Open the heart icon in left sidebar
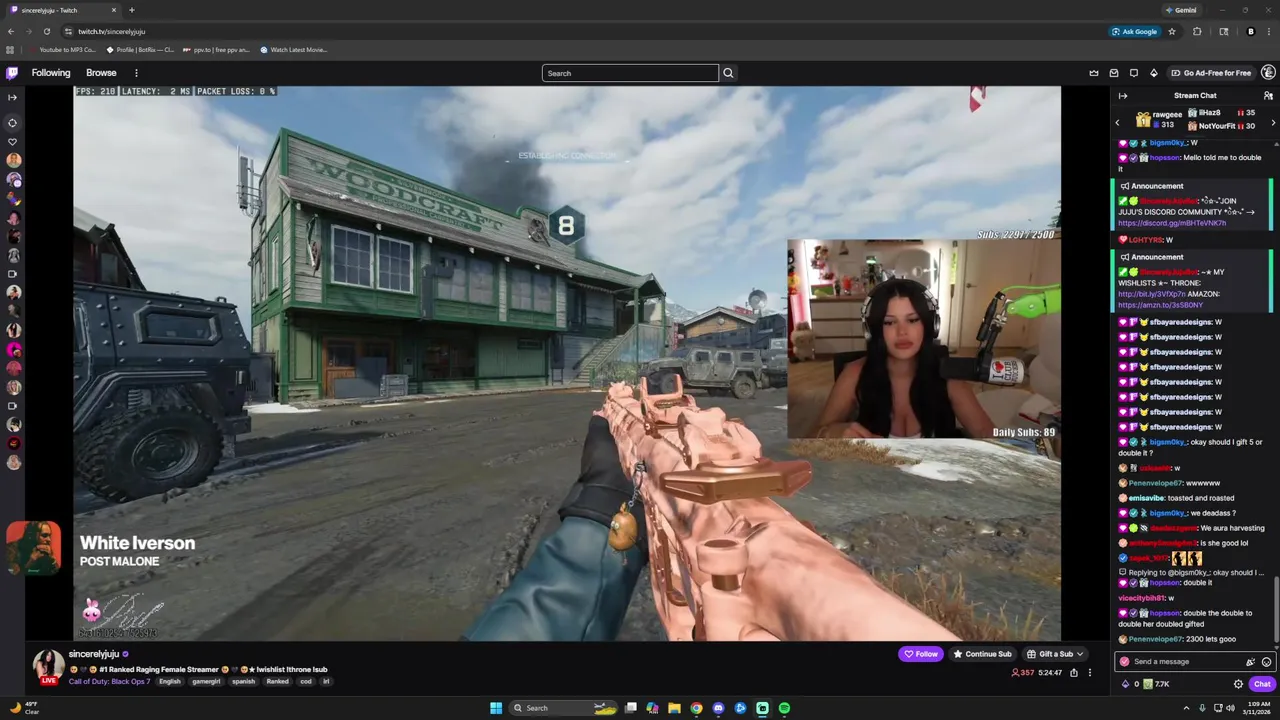Screen dimensions: 1280x720 (x=12, y=142)
